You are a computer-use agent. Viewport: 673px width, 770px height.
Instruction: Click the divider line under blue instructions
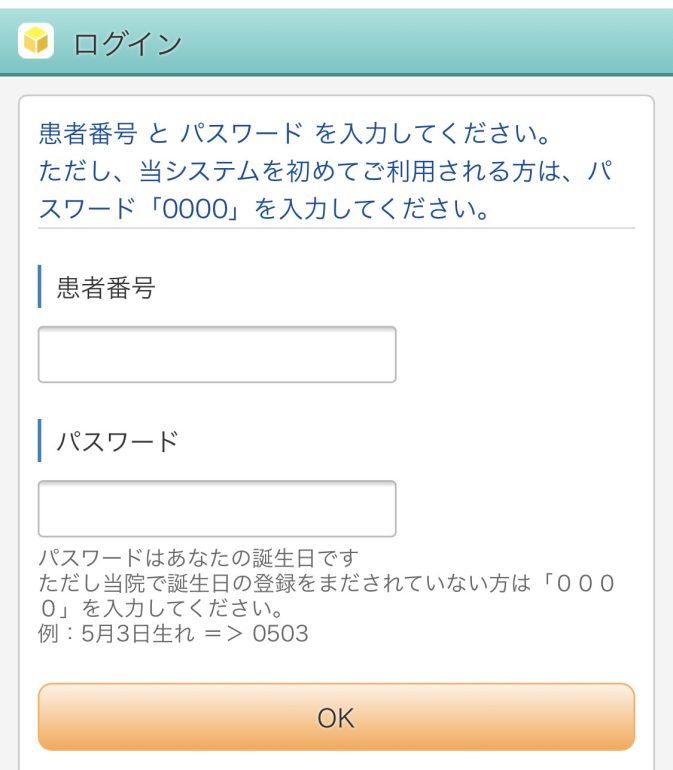pyautogui.click(x=336, y=228)
